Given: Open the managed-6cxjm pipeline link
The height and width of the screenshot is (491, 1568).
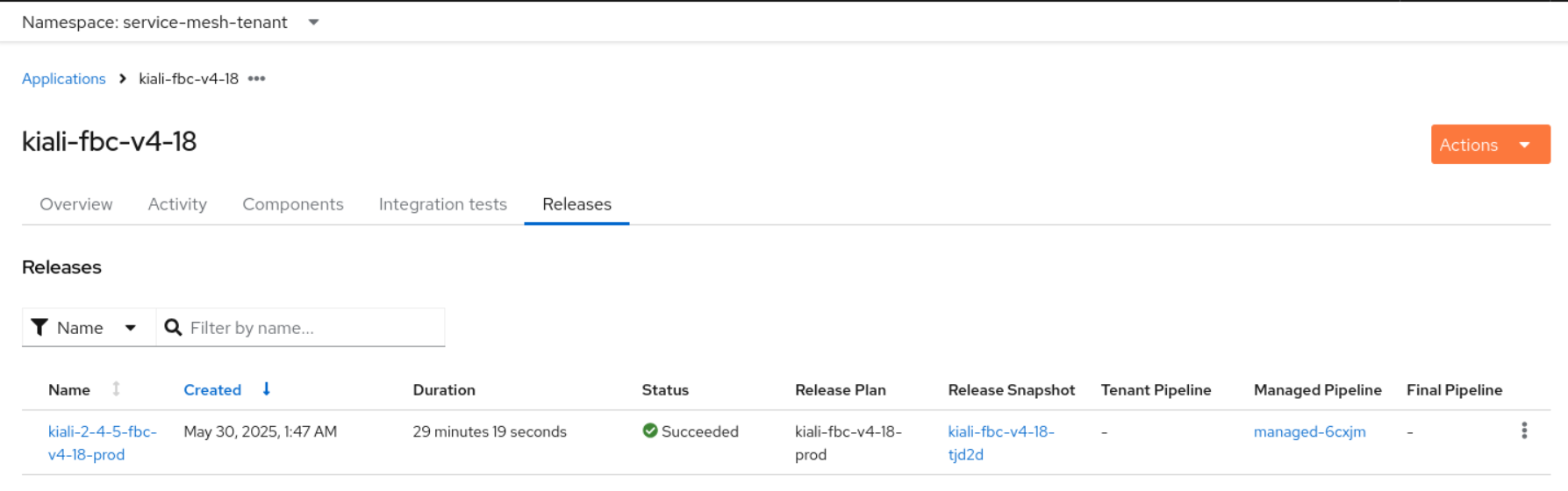Looking at the screenshot, I should [1309, 431].
